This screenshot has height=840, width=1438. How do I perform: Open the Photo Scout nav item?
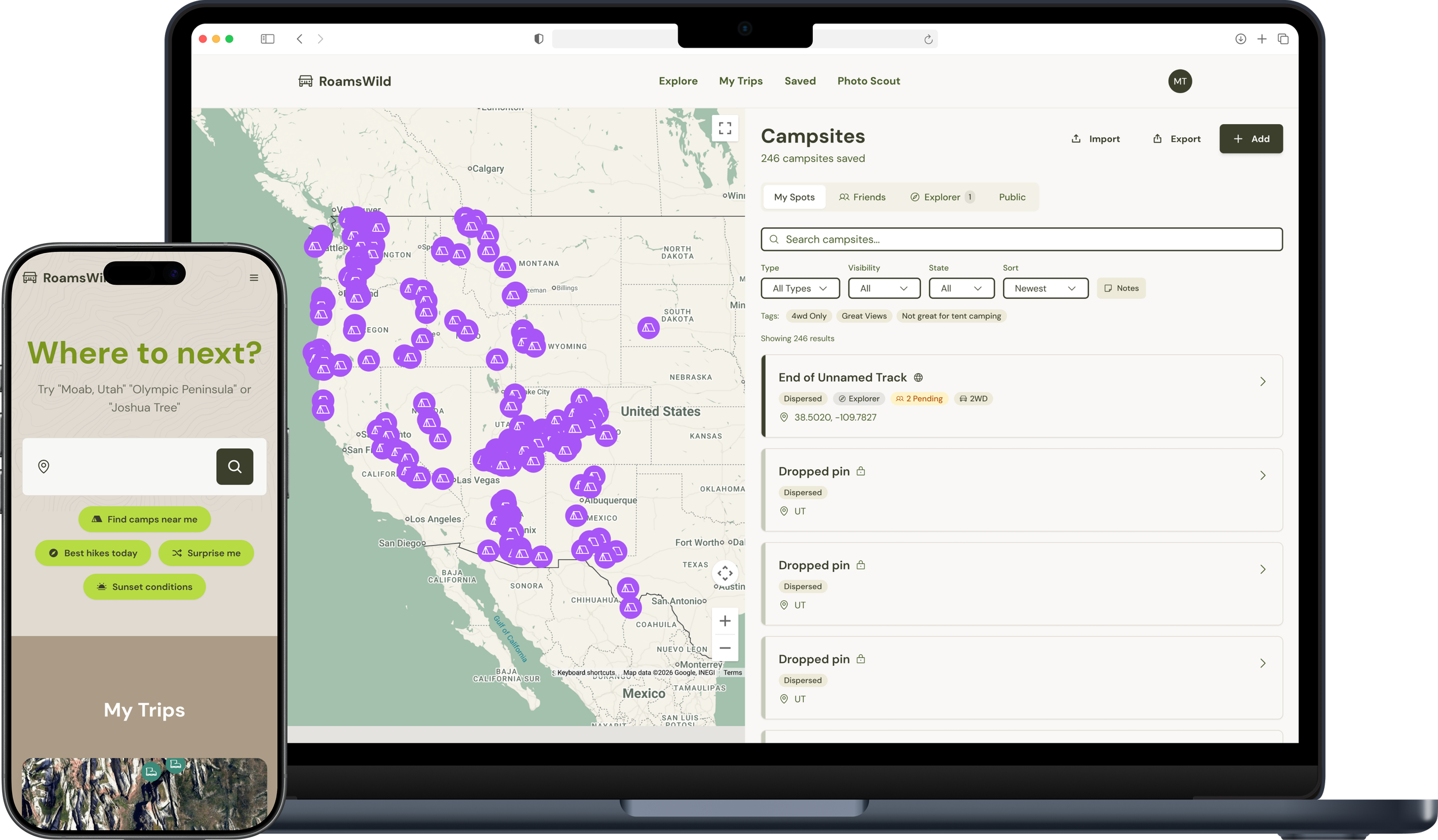[x=868, y=81]
